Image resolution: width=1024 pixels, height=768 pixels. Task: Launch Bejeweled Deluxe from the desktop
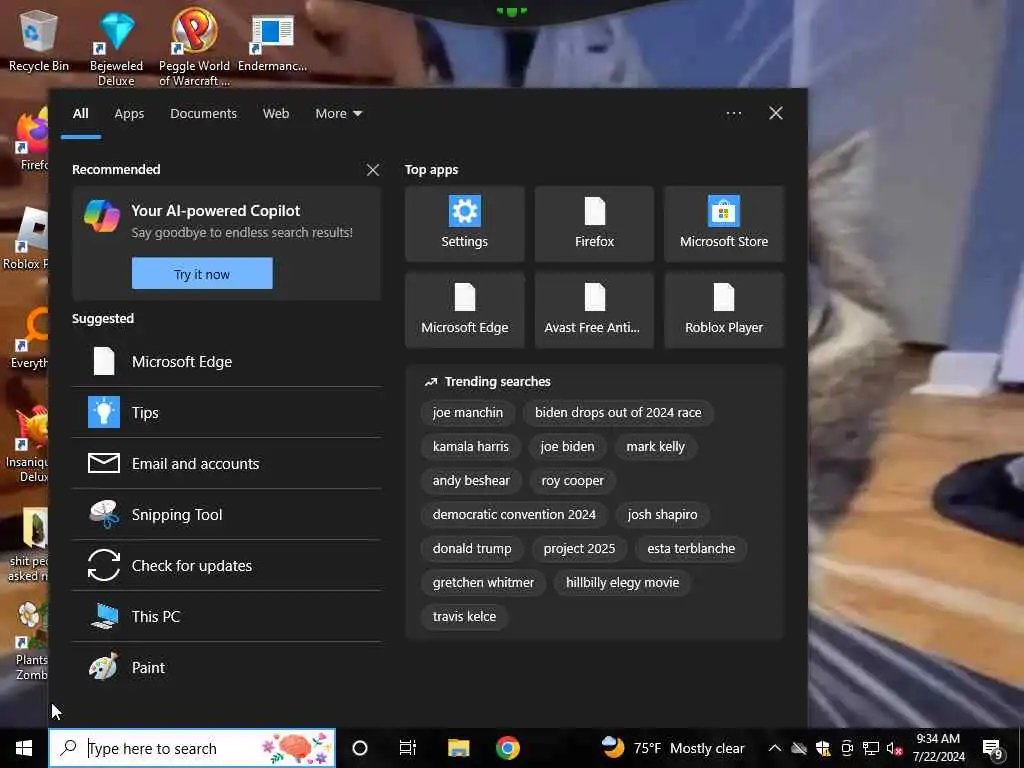tap(116, 48)
